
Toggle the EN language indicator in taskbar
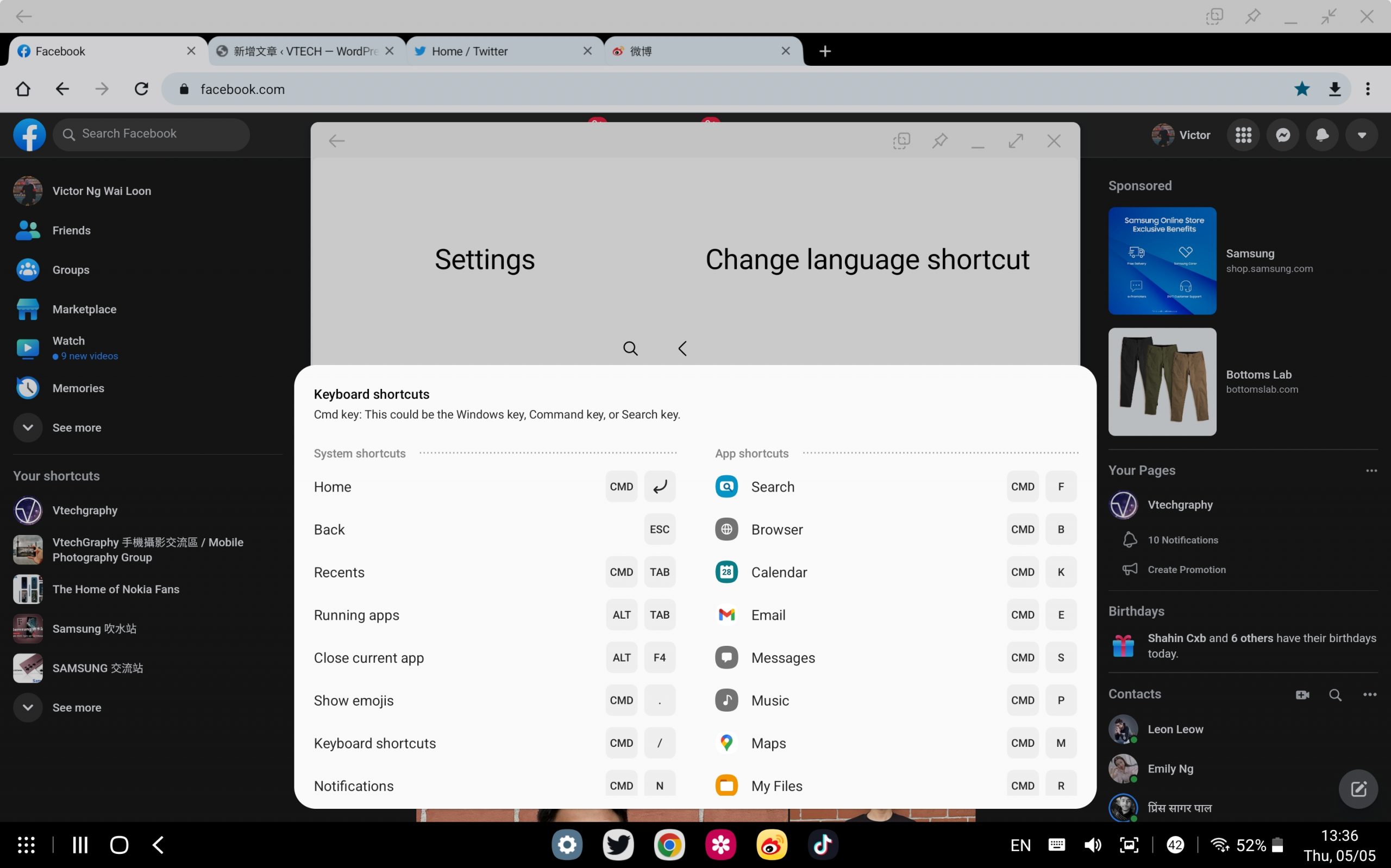[1020, 845]
